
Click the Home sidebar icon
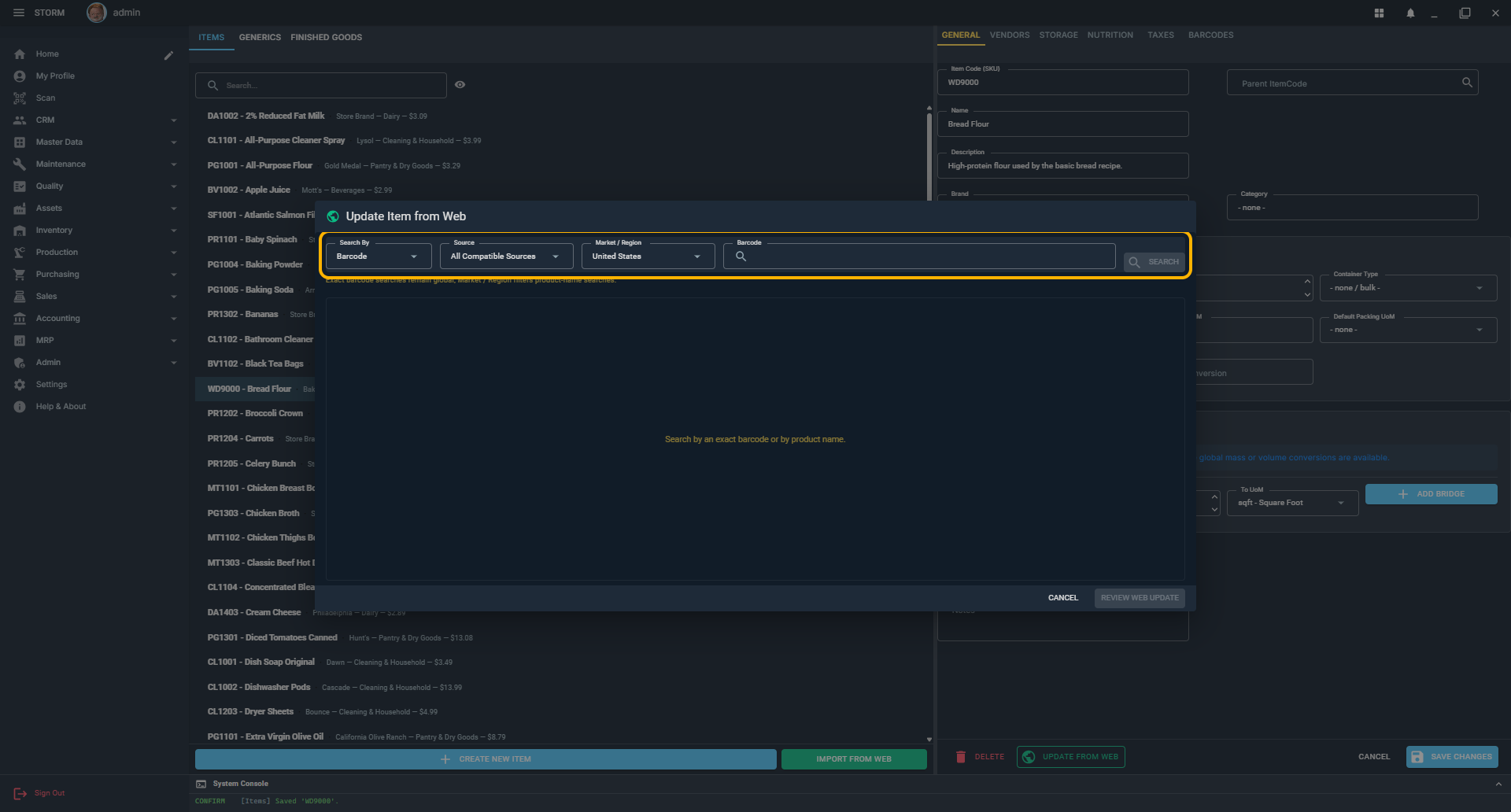(20, 54)
